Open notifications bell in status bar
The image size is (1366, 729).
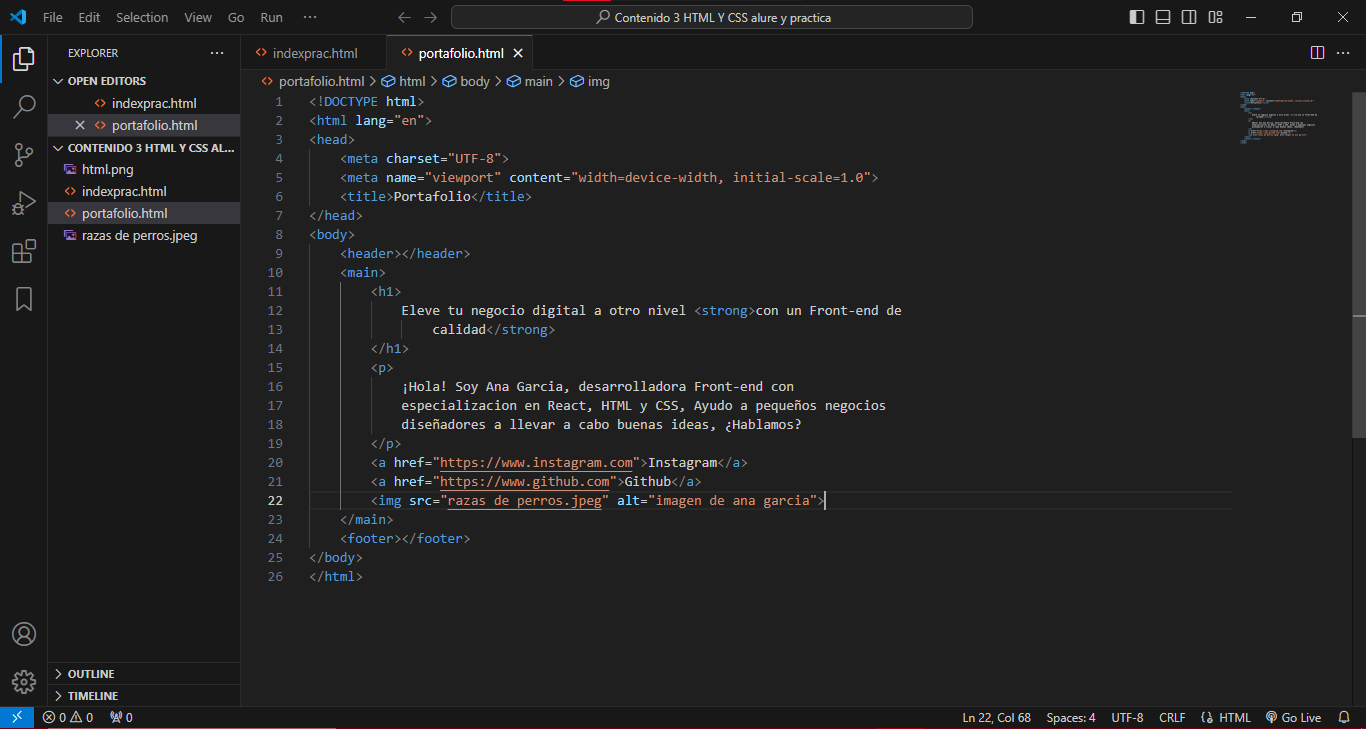tap(1343, 717)
